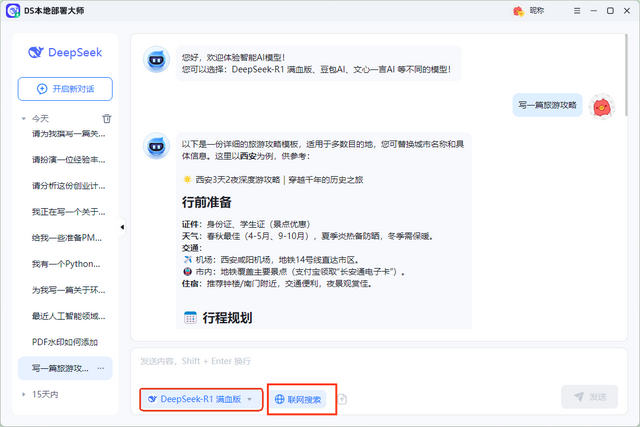Click the 天气 line in travel guide

308,236
